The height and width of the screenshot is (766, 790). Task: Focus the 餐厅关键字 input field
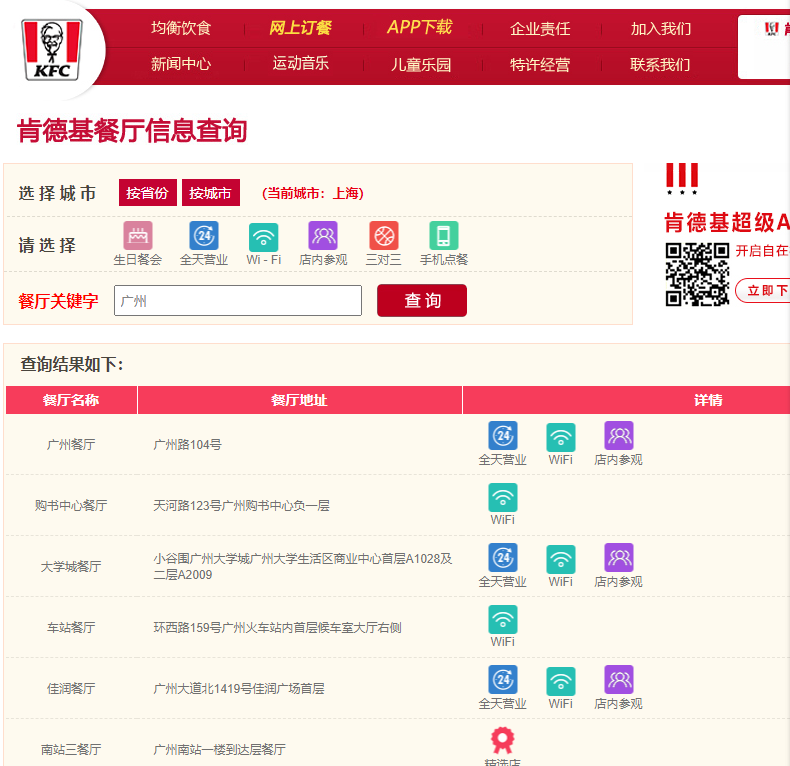[238, 301]
